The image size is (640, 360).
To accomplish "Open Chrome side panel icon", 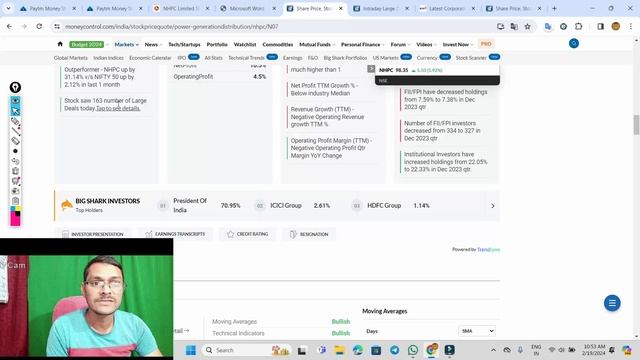I will point(600,27).
